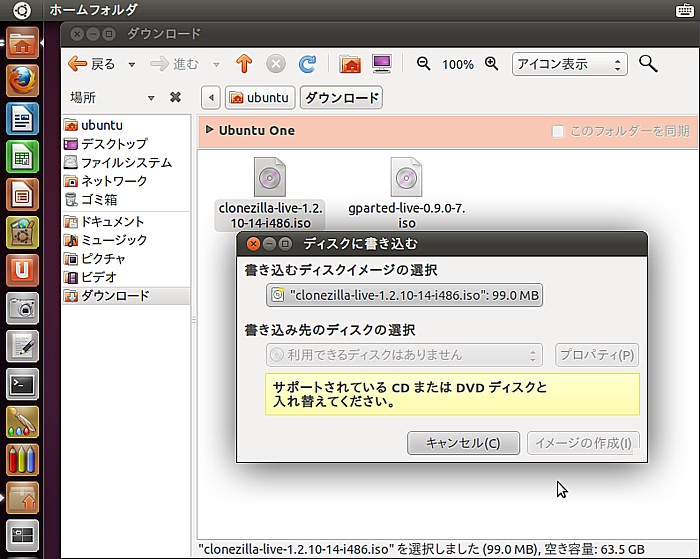Launch LibreOffice Writer from the launcher

[x=22, y=119]
